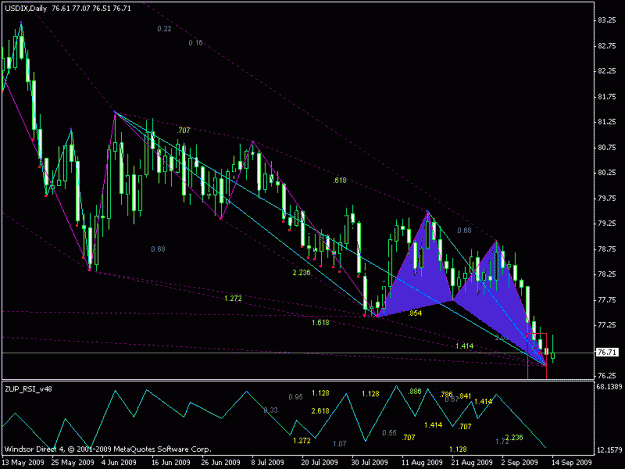Image resolution: width=625 pixels, height=469 pixels.
Task: Click the 13 May 2009 date label
Action: click(23, 462)
